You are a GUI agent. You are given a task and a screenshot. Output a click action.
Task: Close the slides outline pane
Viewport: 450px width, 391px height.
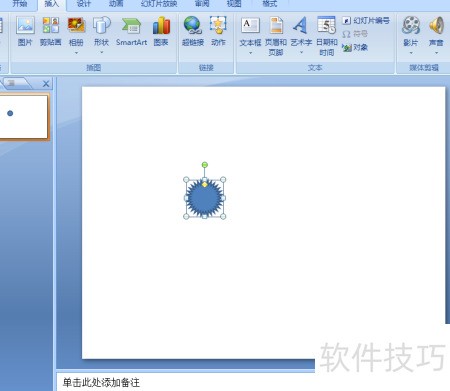click(46, 84)
